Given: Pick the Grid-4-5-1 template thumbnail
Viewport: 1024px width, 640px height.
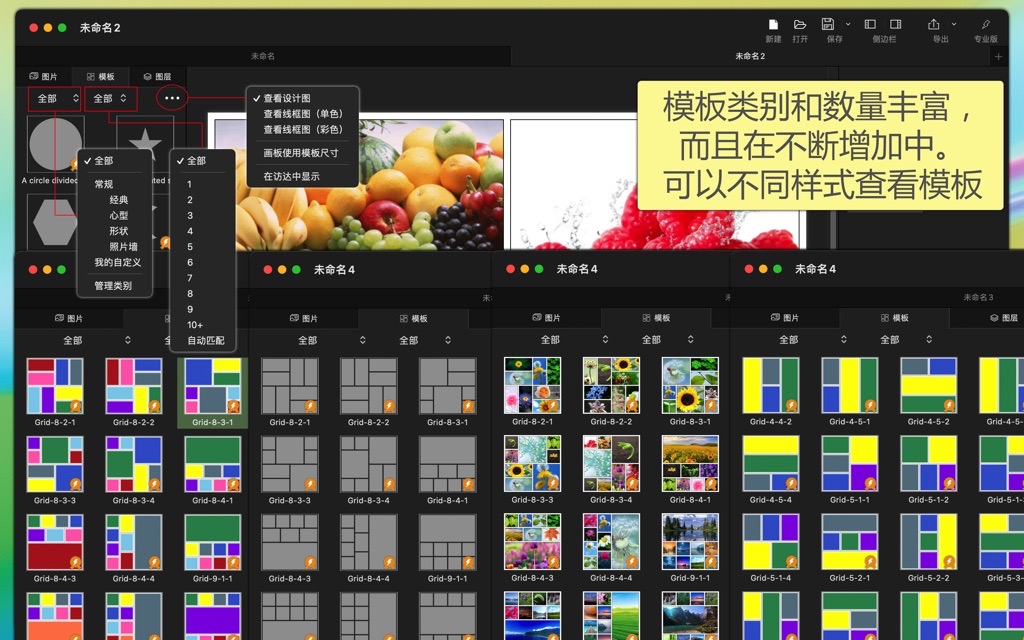Looking at the screenshot, I should point(850,385).
